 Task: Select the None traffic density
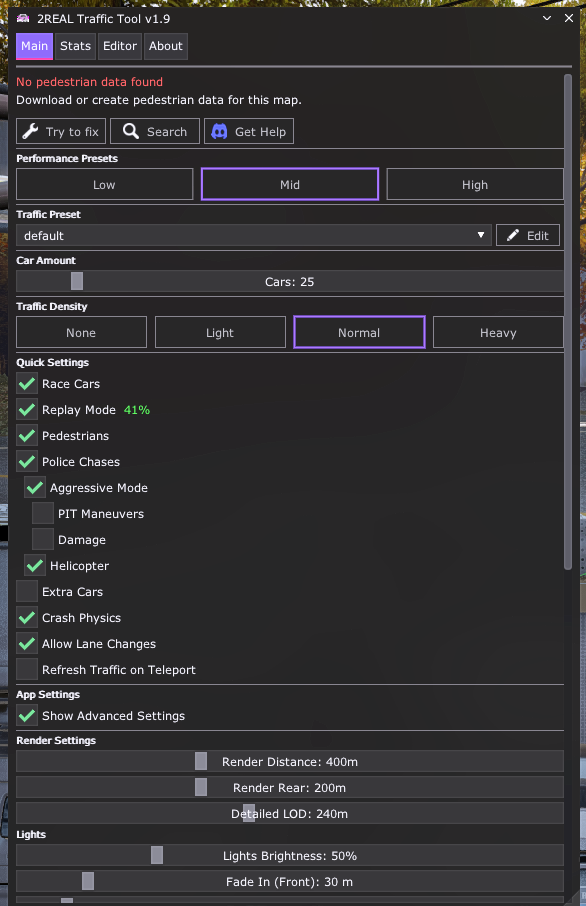[81, 332]
